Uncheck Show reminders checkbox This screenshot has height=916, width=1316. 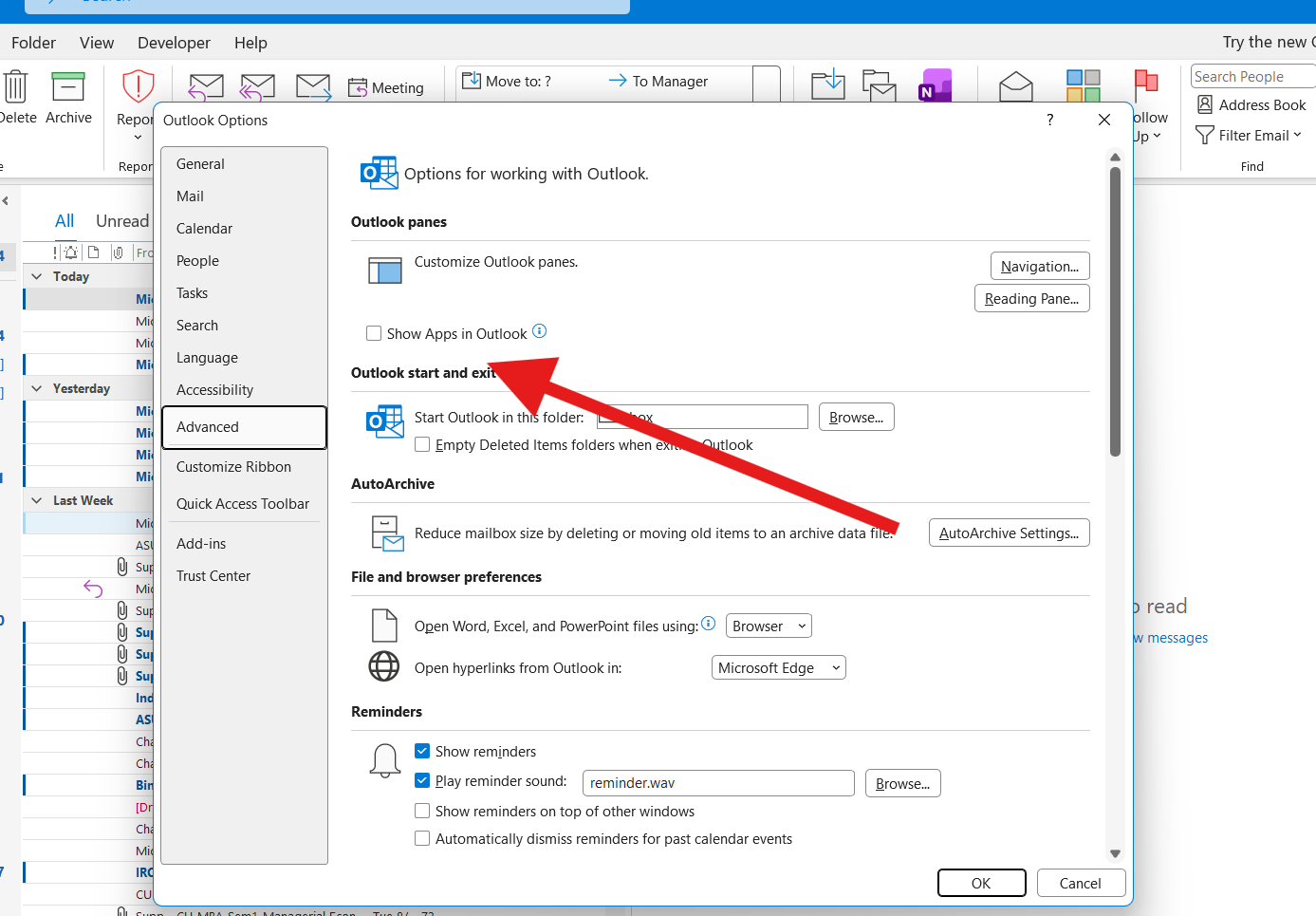pos(422,751)
